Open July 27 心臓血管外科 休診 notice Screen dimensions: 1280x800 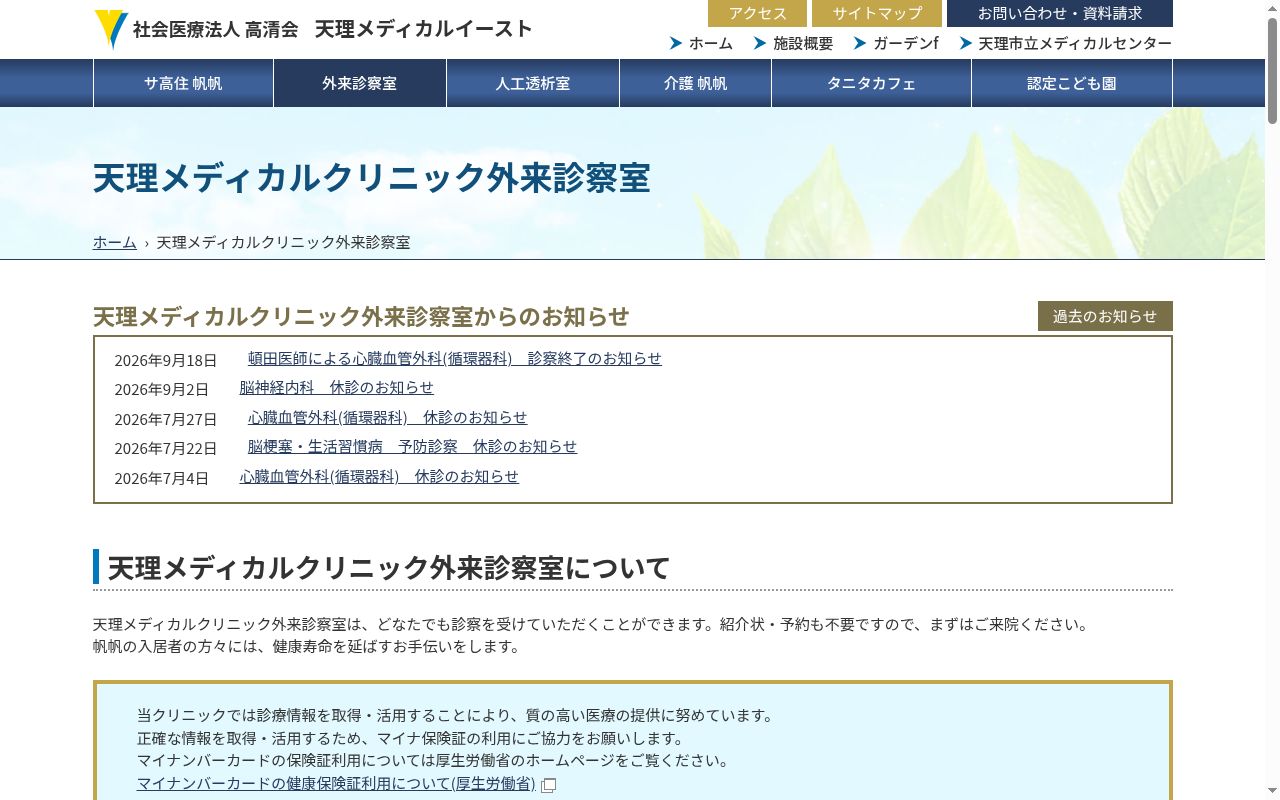tap(388, 417)
